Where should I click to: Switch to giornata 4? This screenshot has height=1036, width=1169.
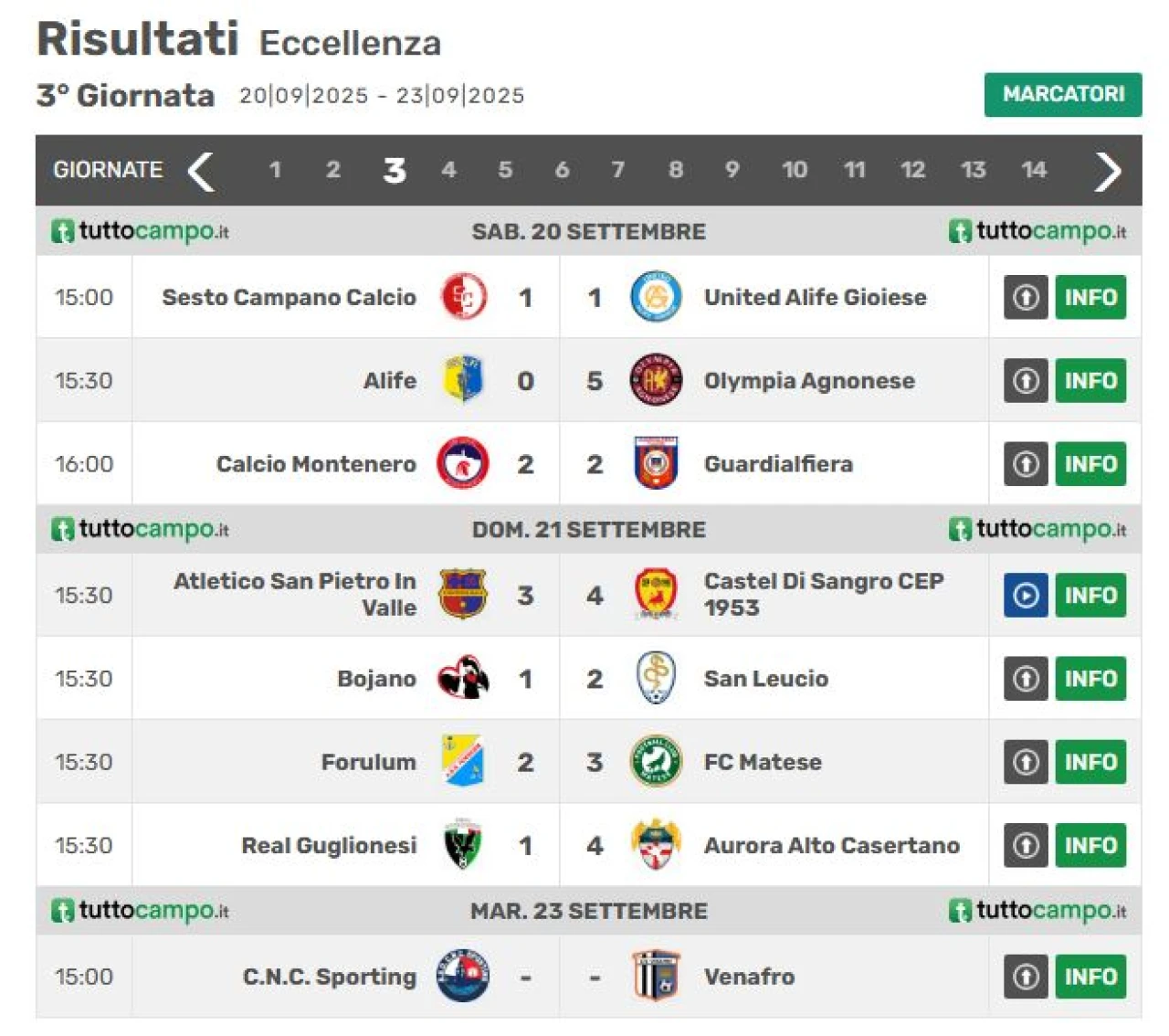coord(448,170)
